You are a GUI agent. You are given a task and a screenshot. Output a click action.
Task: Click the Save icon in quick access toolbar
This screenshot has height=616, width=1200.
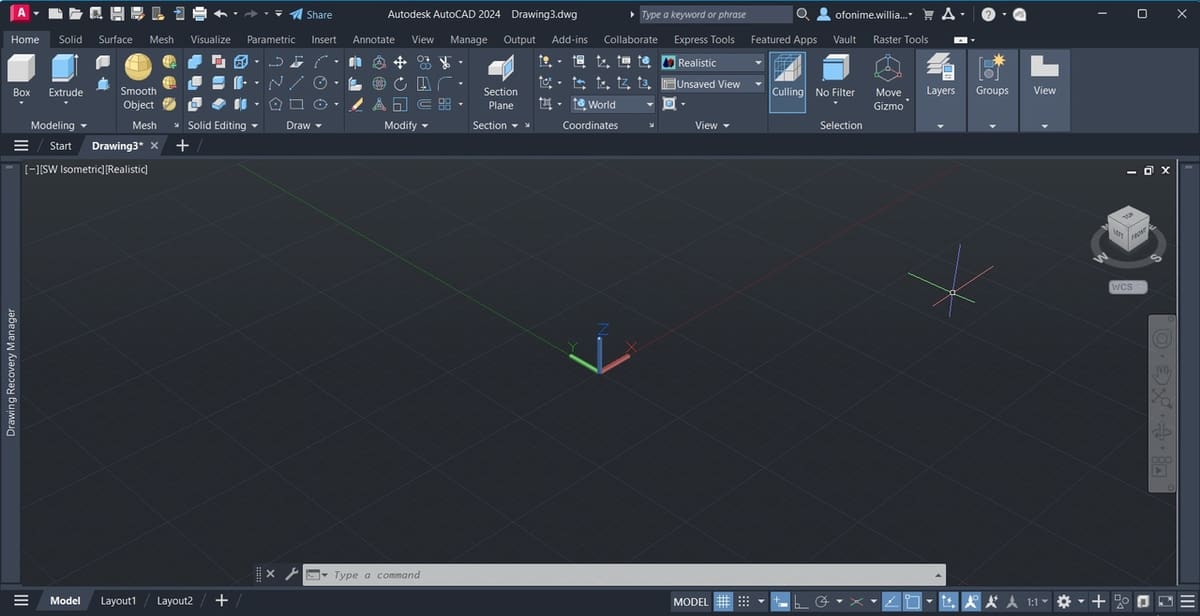tap(117, 14)
